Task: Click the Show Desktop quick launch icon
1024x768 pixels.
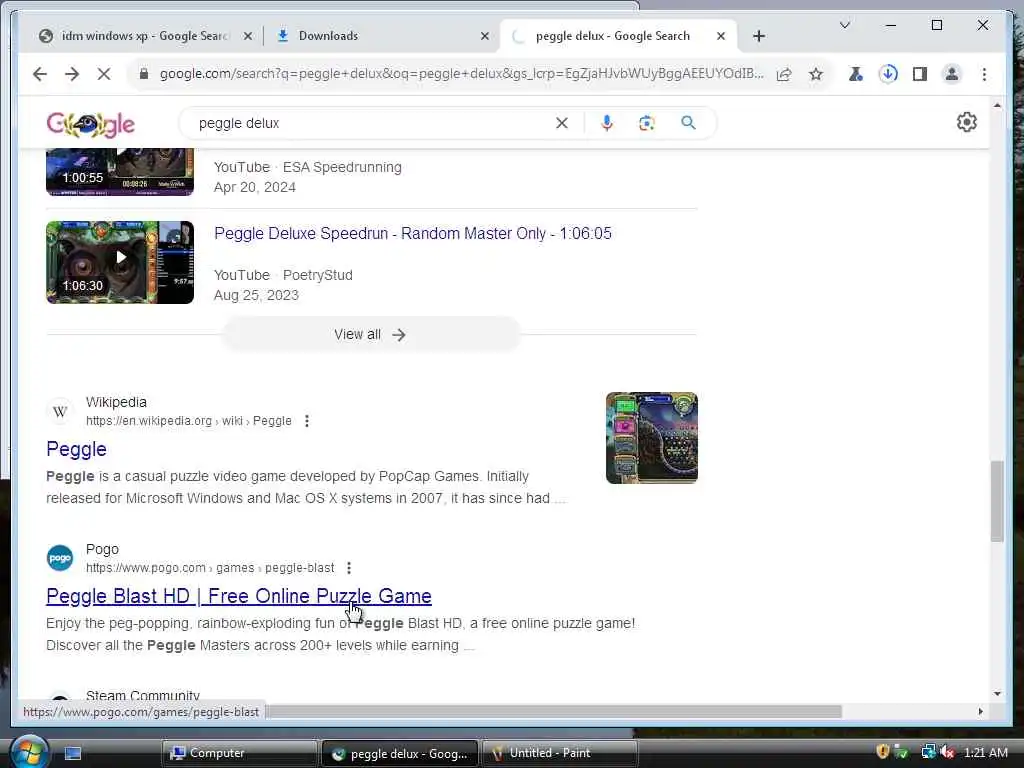Action: click(73, 754)
